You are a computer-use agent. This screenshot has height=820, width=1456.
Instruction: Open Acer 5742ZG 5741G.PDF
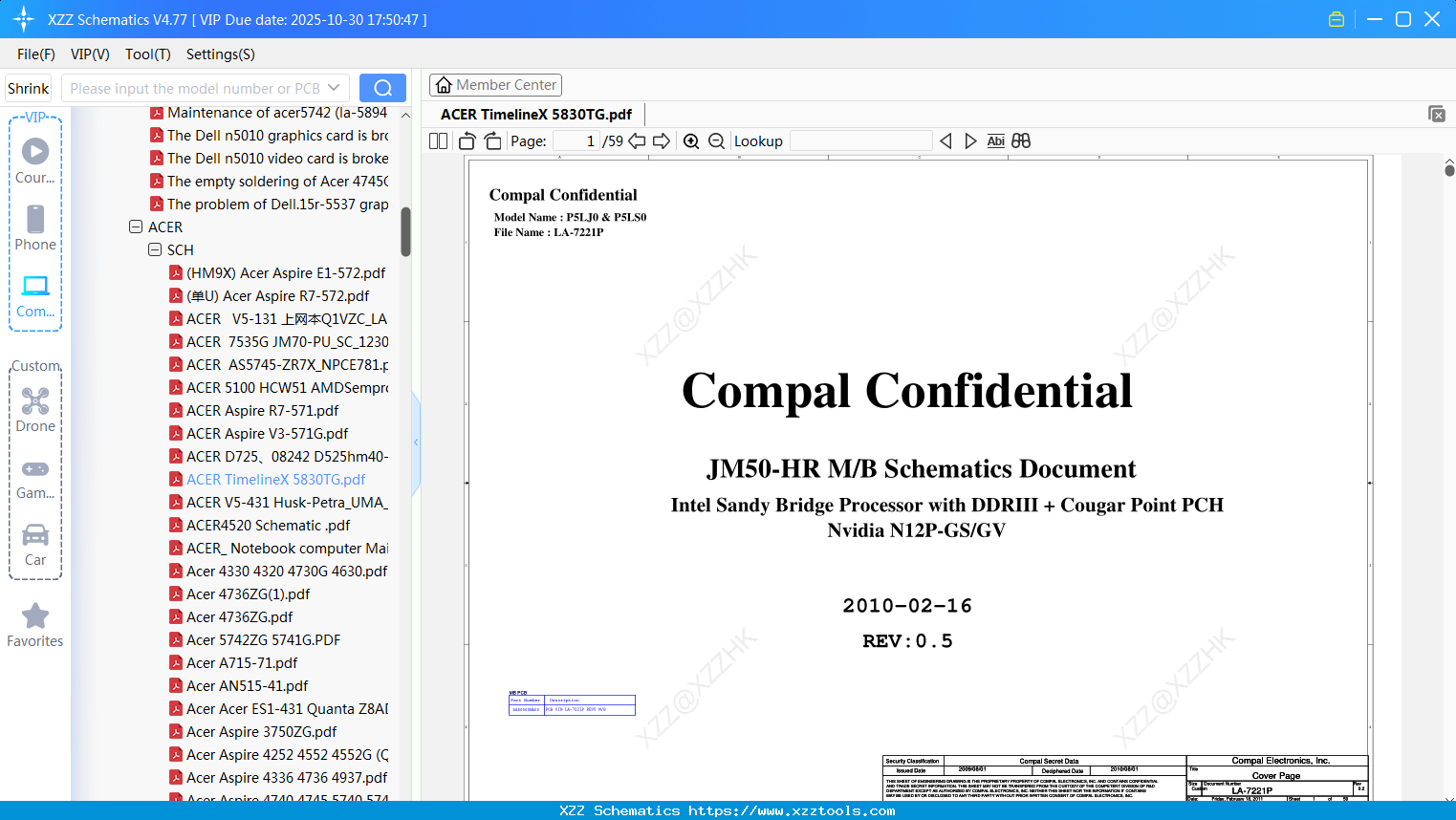tap(263, 640)
